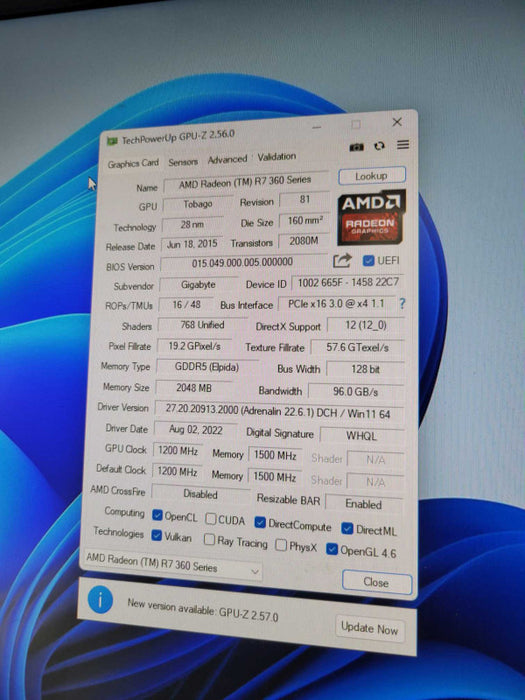Click the BIOS Version field
525x700 pixels.
tap(244, 262)
